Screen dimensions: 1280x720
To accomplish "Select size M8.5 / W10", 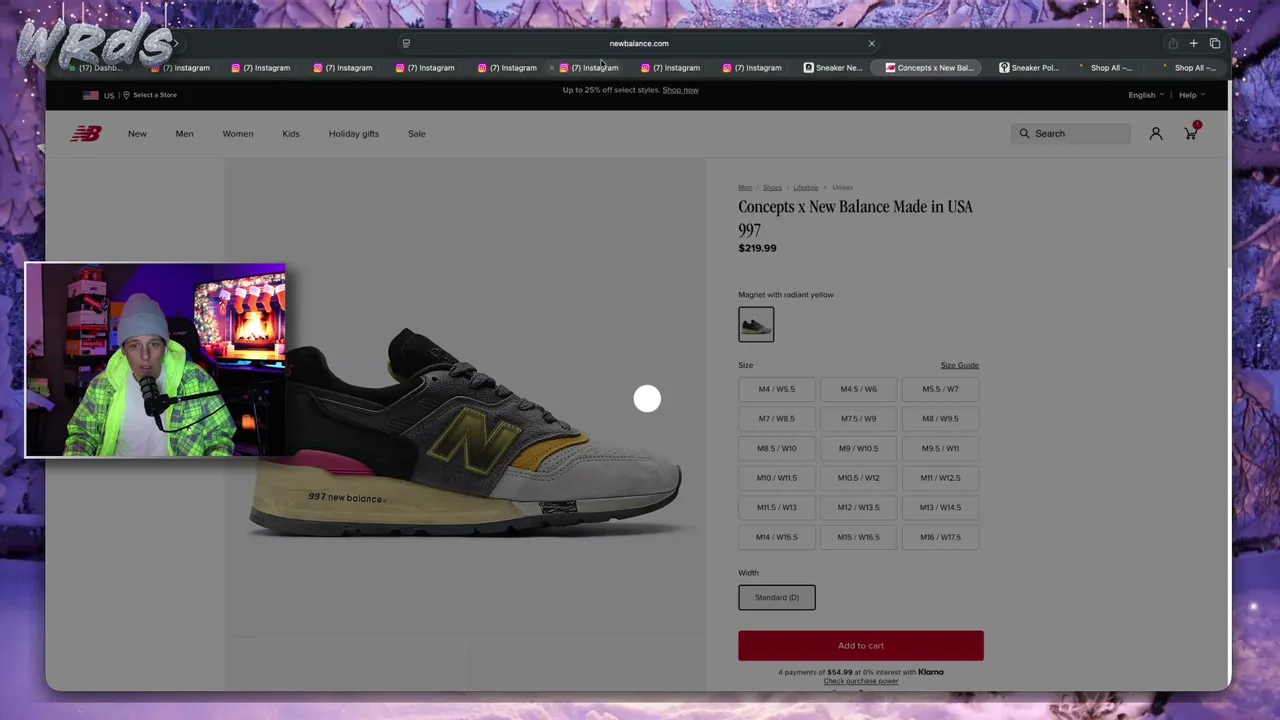I will [x=777, y=448].
